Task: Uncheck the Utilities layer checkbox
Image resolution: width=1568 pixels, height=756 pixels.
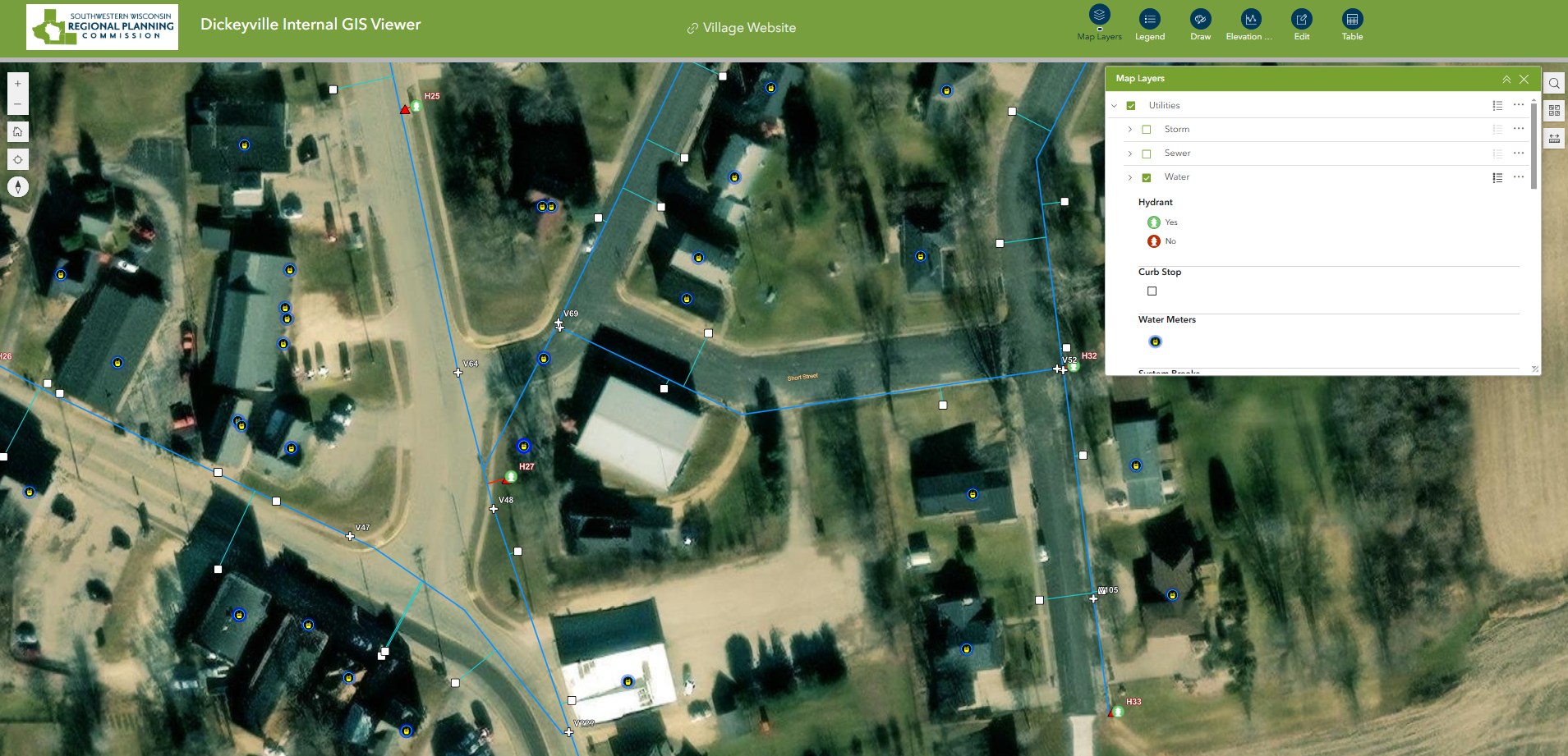Action: click(x=1131, y=106)
